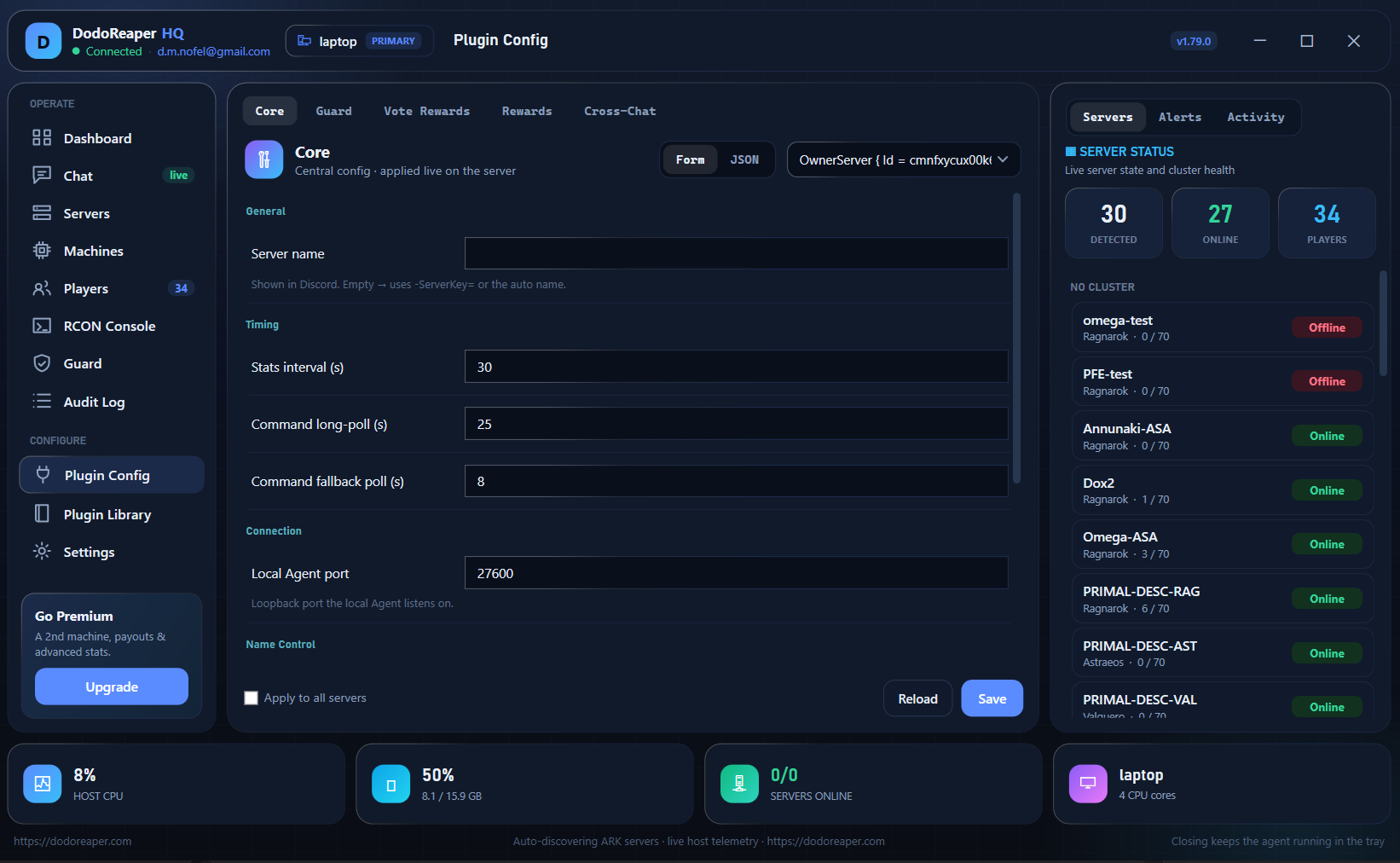The width and height of the screenshot is (1400, 863).
Task: Click the Server Status square icon
Action: coord(1071,151)
